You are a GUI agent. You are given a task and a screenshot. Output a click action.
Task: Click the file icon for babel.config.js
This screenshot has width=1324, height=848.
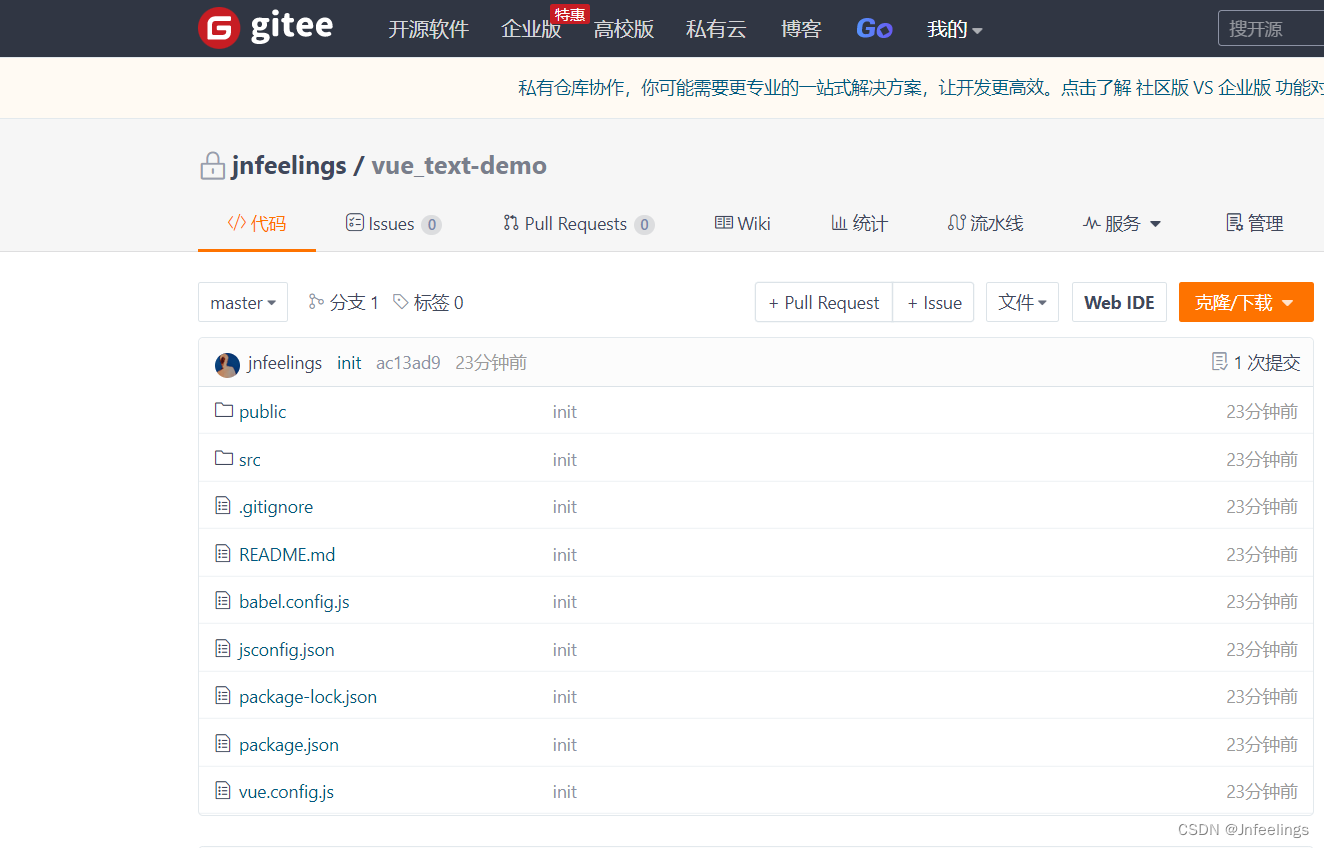223,601
